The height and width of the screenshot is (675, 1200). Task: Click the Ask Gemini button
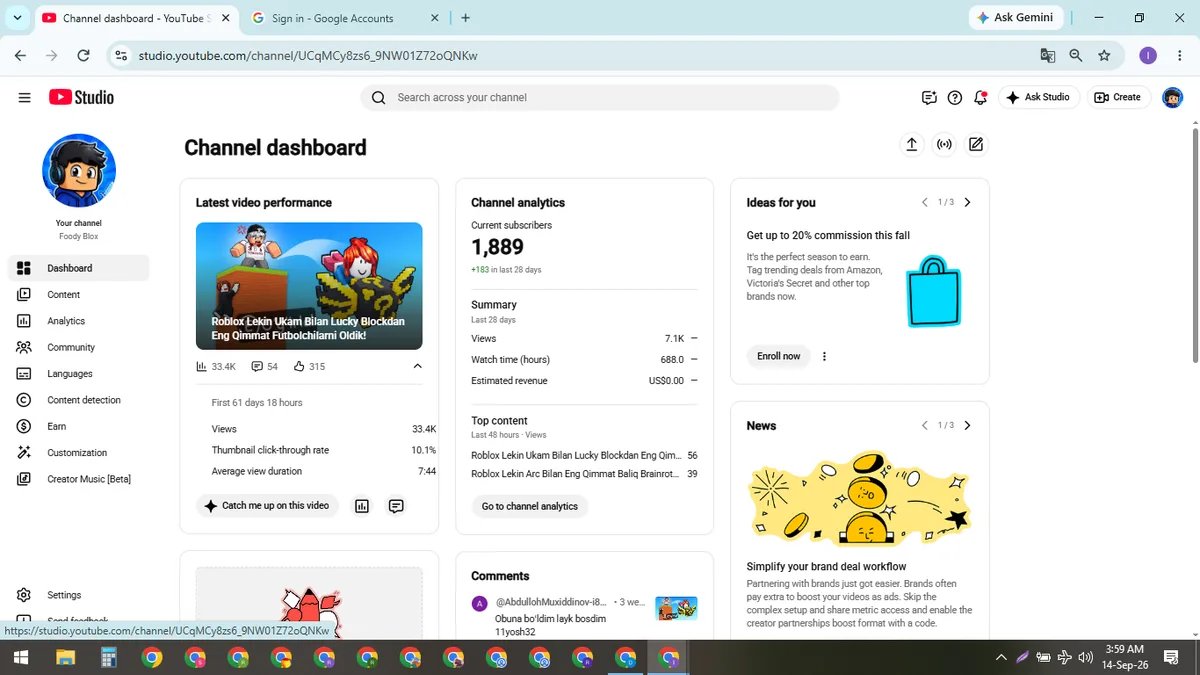click(1015, 17)
